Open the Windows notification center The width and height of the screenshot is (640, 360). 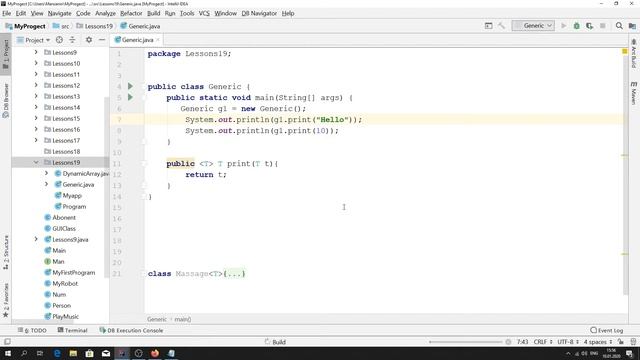click(x=630, y=353)
